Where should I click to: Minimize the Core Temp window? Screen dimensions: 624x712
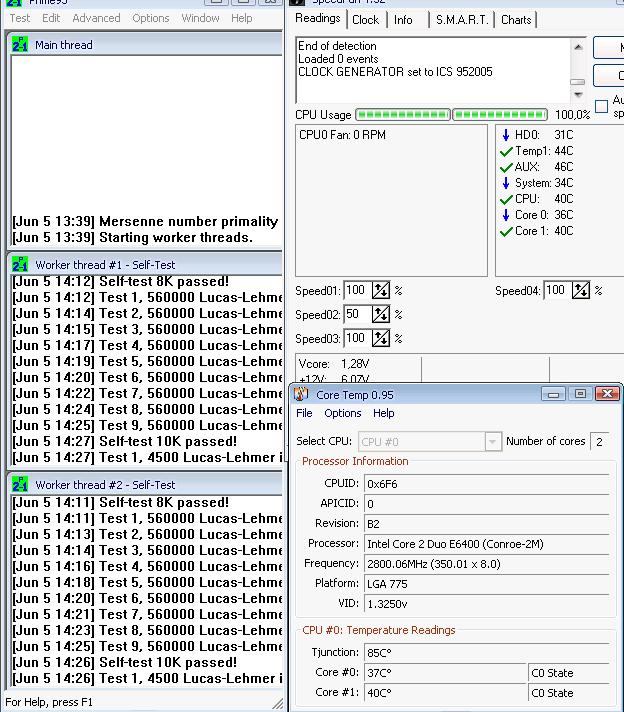(x=553, y=394)
